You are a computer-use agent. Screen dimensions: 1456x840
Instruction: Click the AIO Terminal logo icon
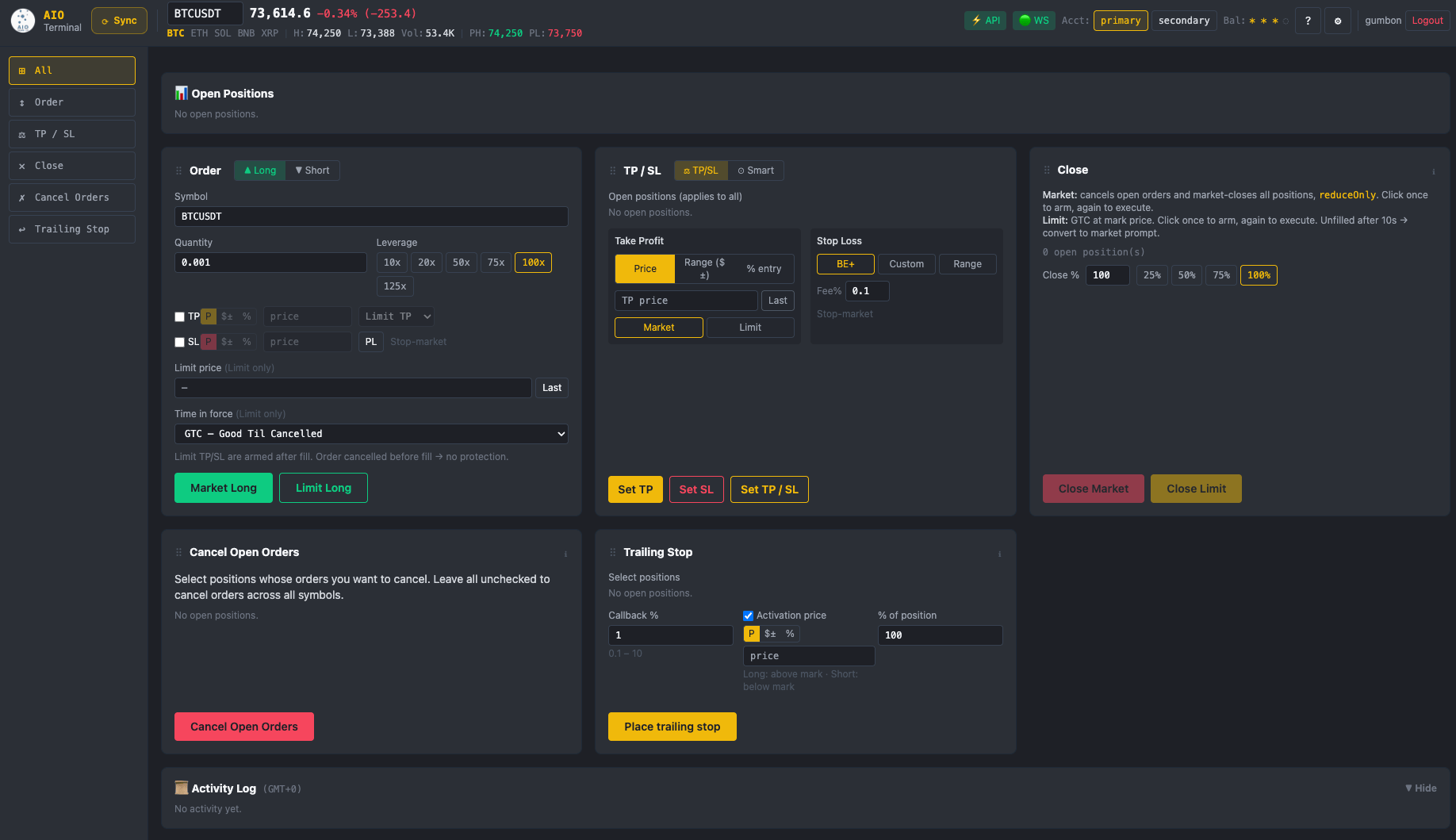[x=23, y=21]
